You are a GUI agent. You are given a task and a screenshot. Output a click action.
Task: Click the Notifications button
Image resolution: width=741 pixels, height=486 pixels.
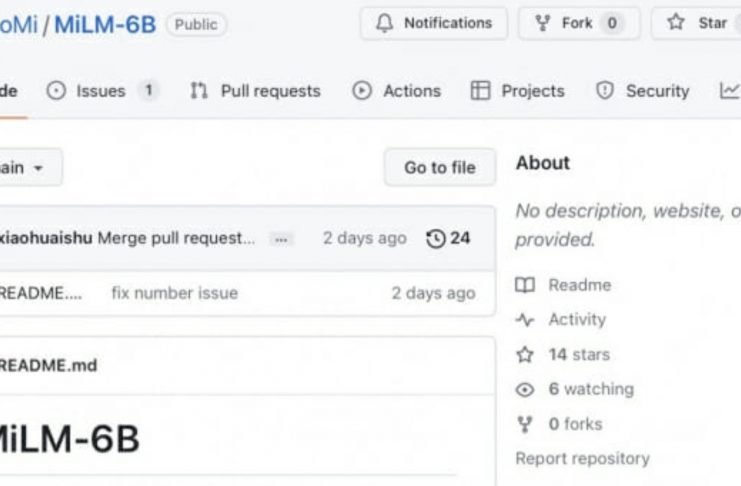(434, 23)
